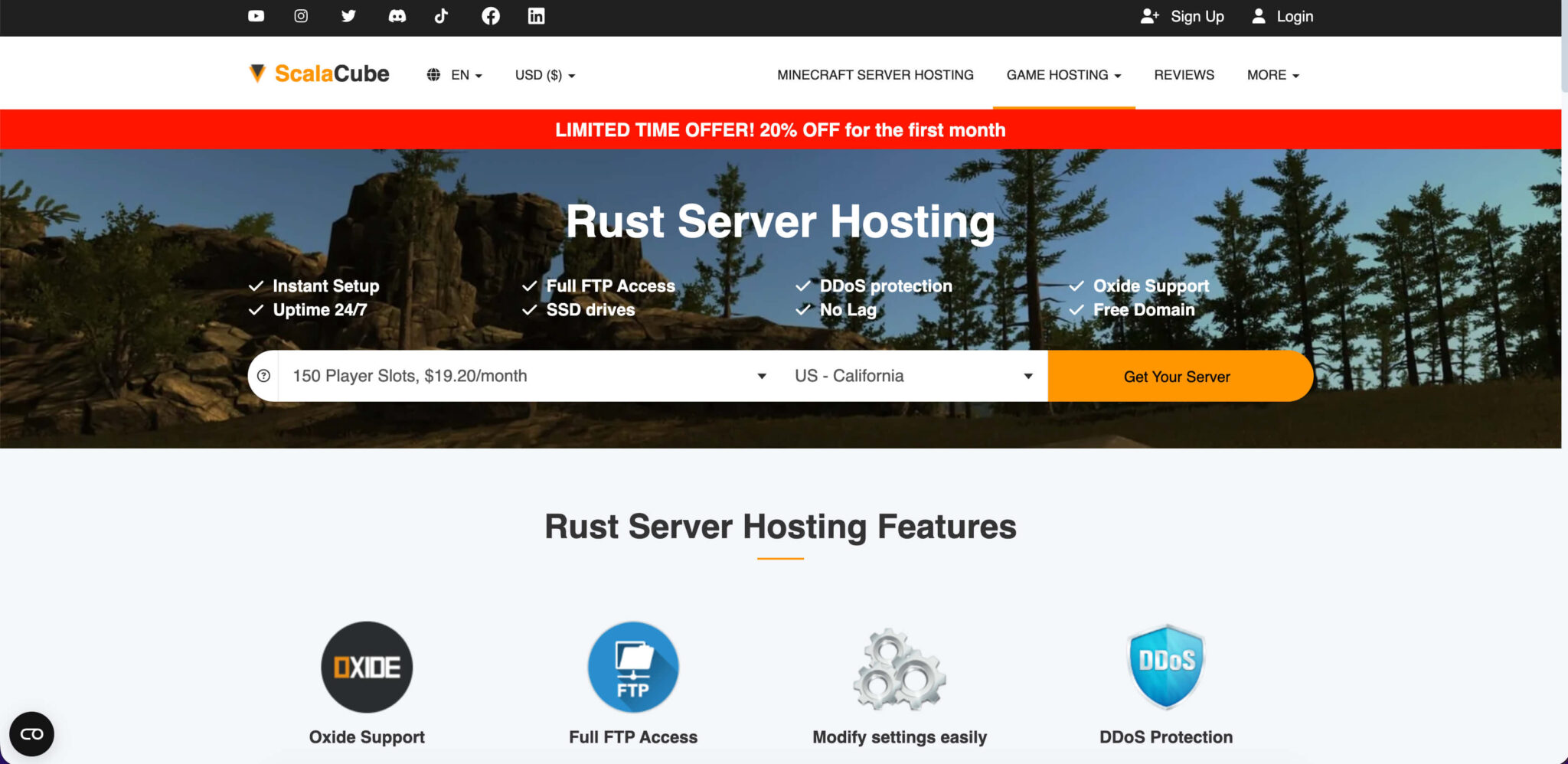This screenshot has width=1568, height=764.
Task: Open the Reviews page
Action: coord(1184,75)
